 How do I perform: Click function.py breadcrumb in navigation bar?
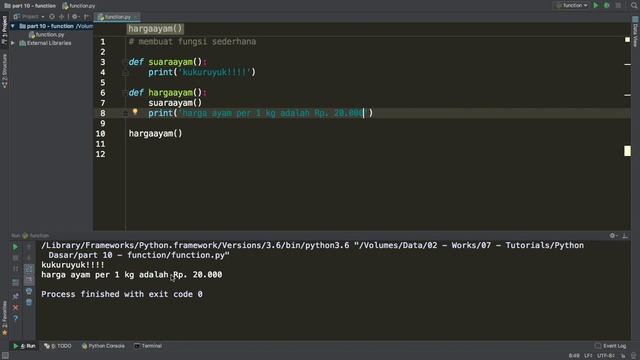(79, 6)
